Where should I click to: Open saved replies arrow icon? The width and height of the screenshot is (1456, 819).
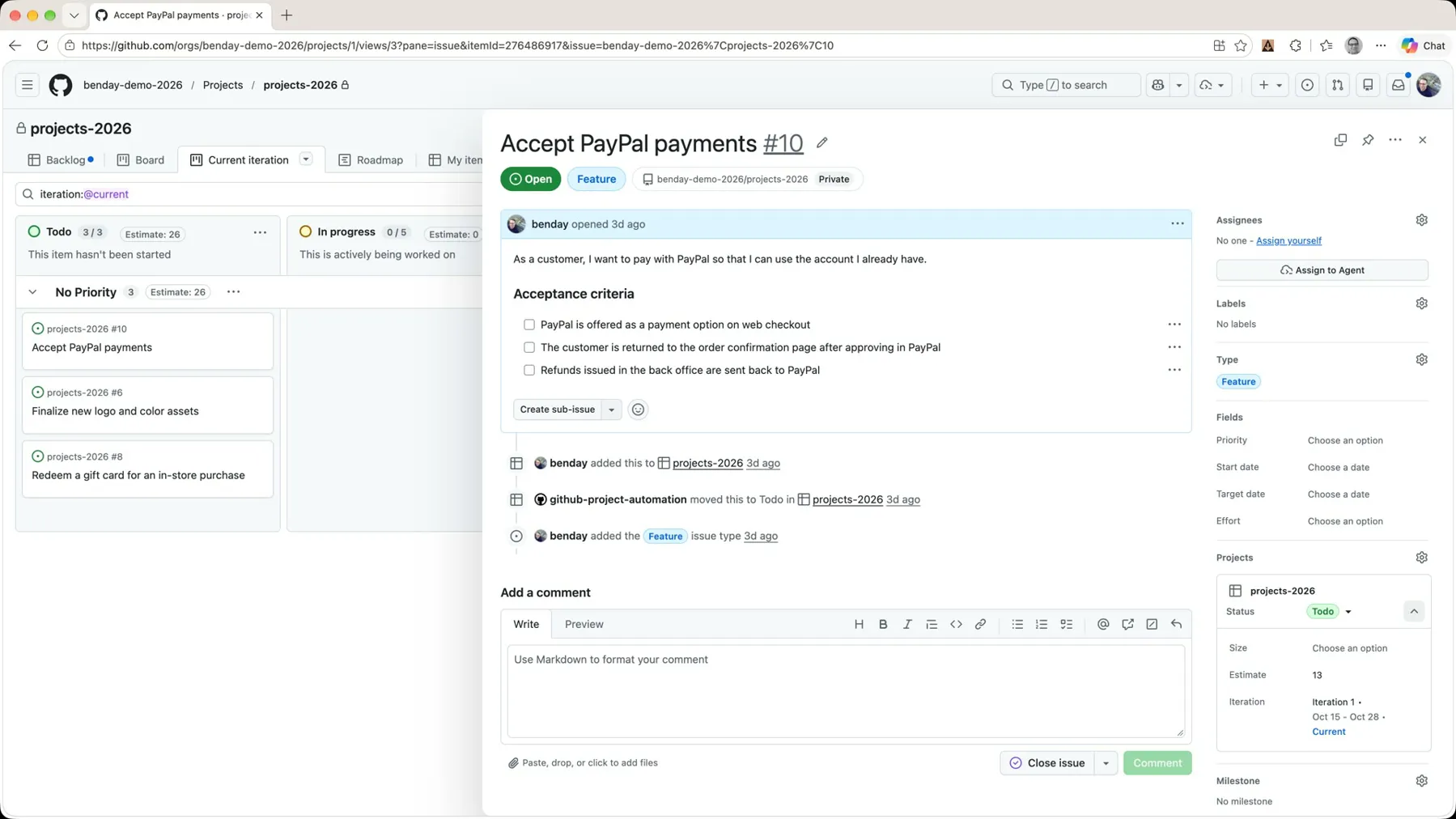[1176, 624]
